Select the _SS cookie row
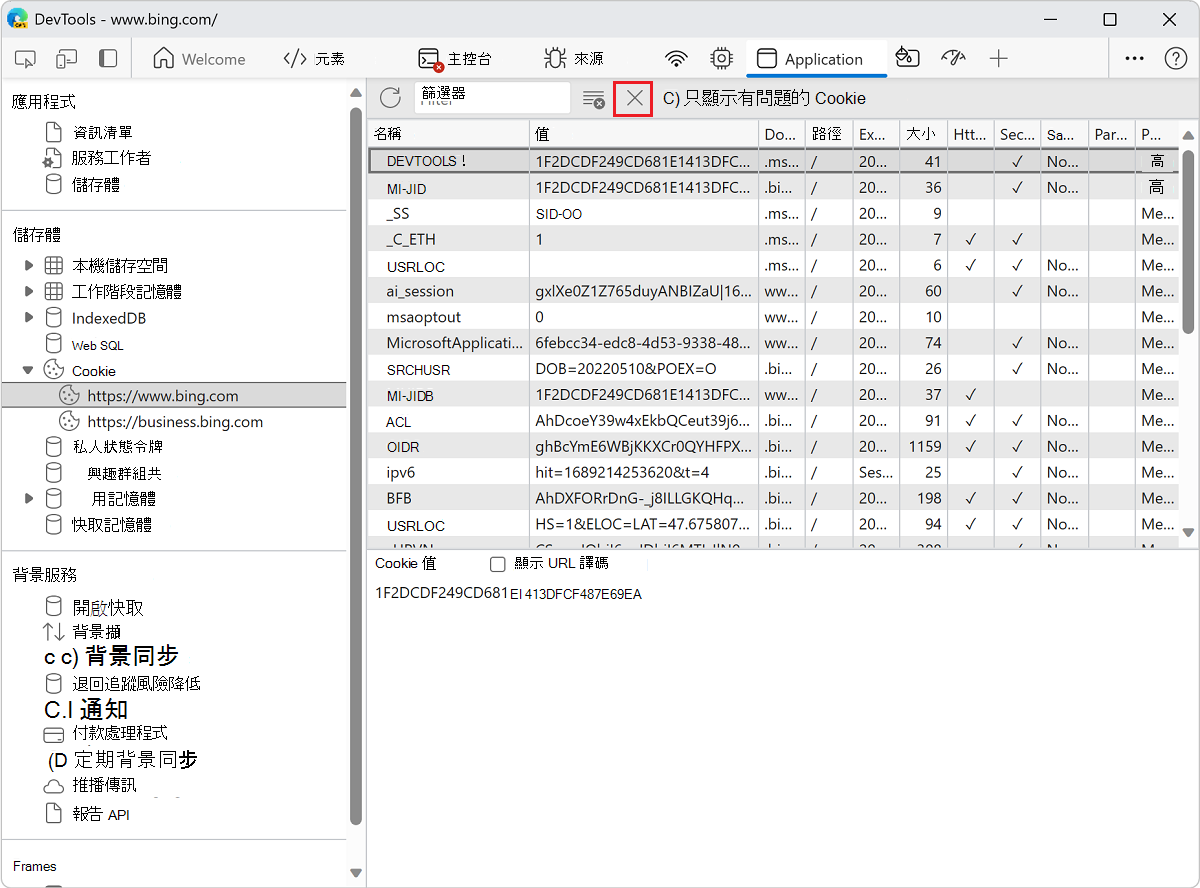The image size is (1200, 888). [x=774, y=213]
